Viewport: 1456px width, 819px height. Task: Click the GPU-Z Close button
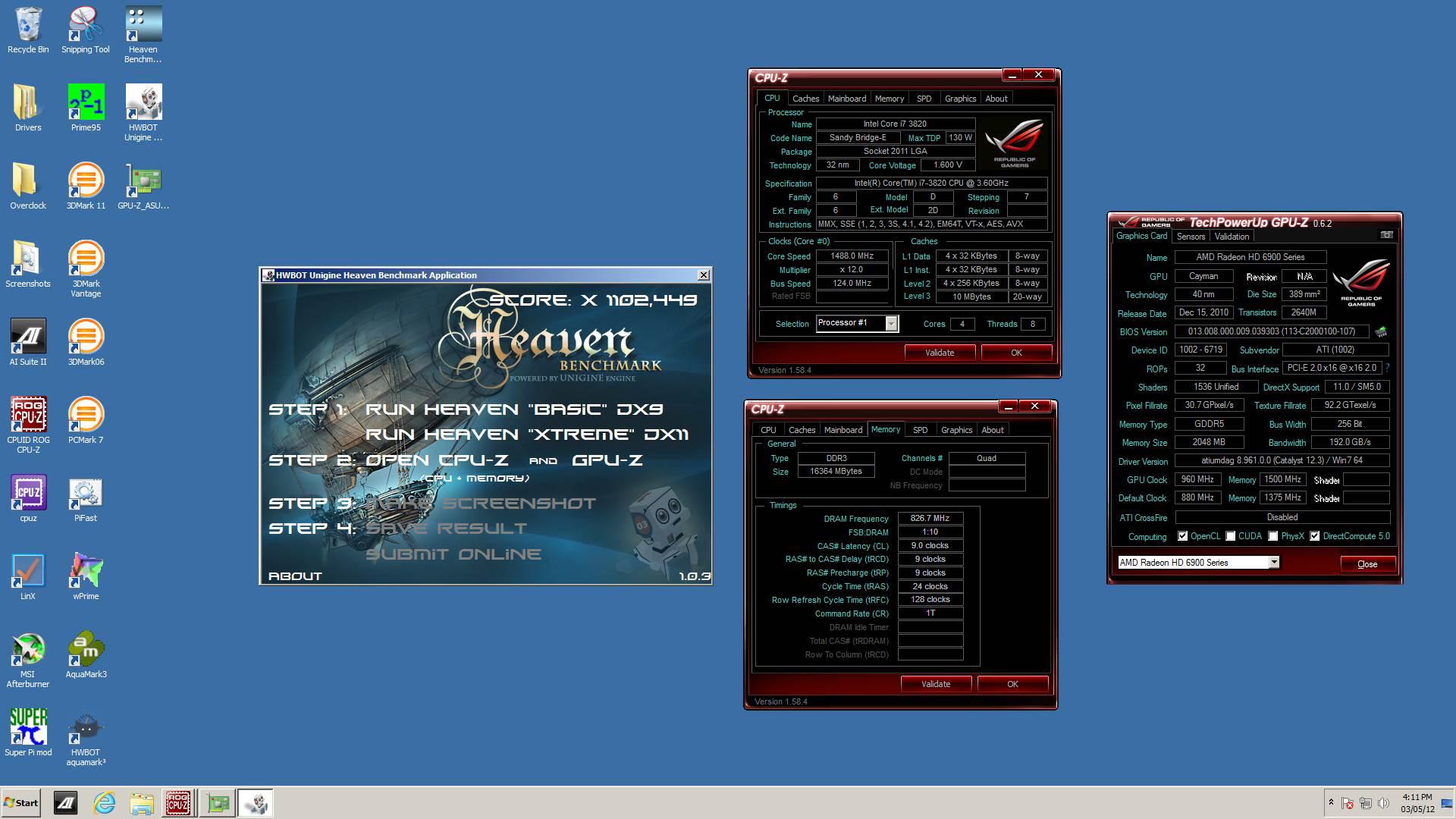click(1367, 564)
